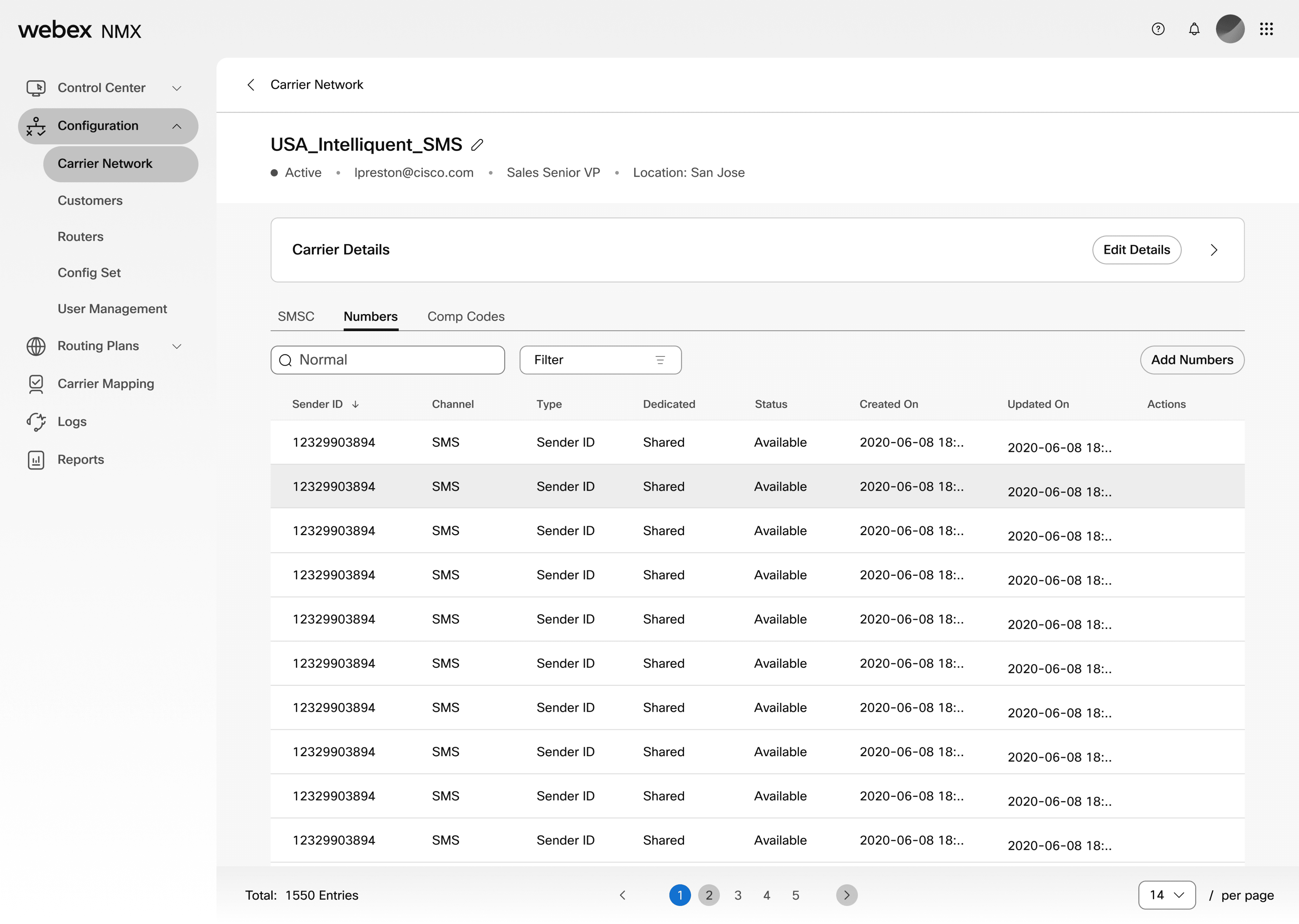Go to previous page of results
This screenshot has width=1299, height=924.
pyautogui.click(x=623, y=895)
